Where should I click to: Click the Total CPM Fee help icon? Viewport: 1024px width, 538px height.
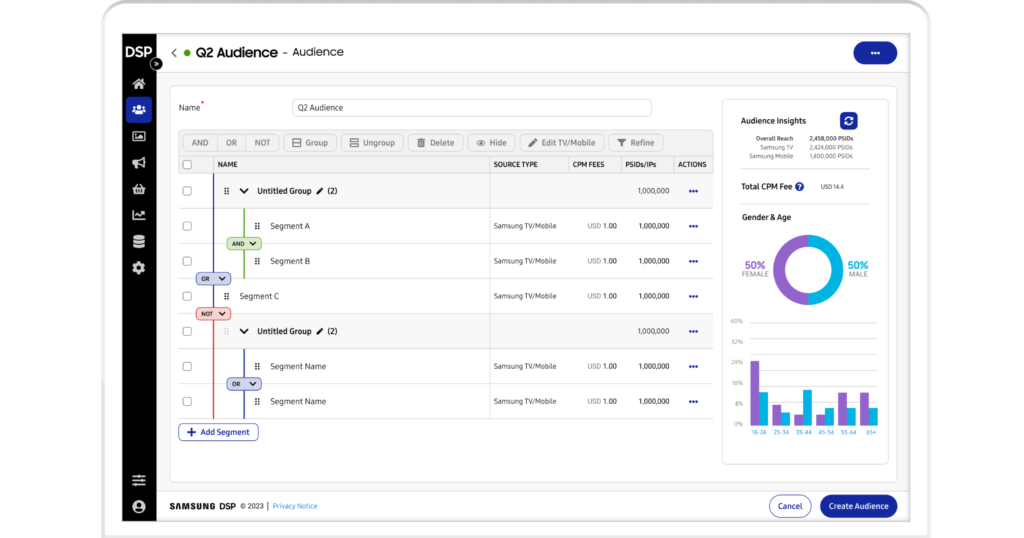click(x=799, y=186)
